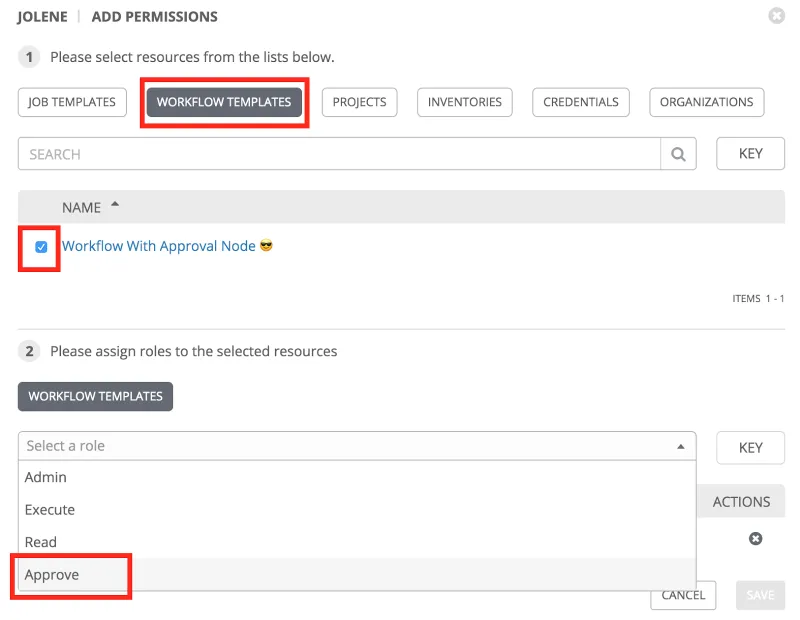800x620 pixels.
Task: Switch to the Job Templates tab
Action: pos(72,102)
